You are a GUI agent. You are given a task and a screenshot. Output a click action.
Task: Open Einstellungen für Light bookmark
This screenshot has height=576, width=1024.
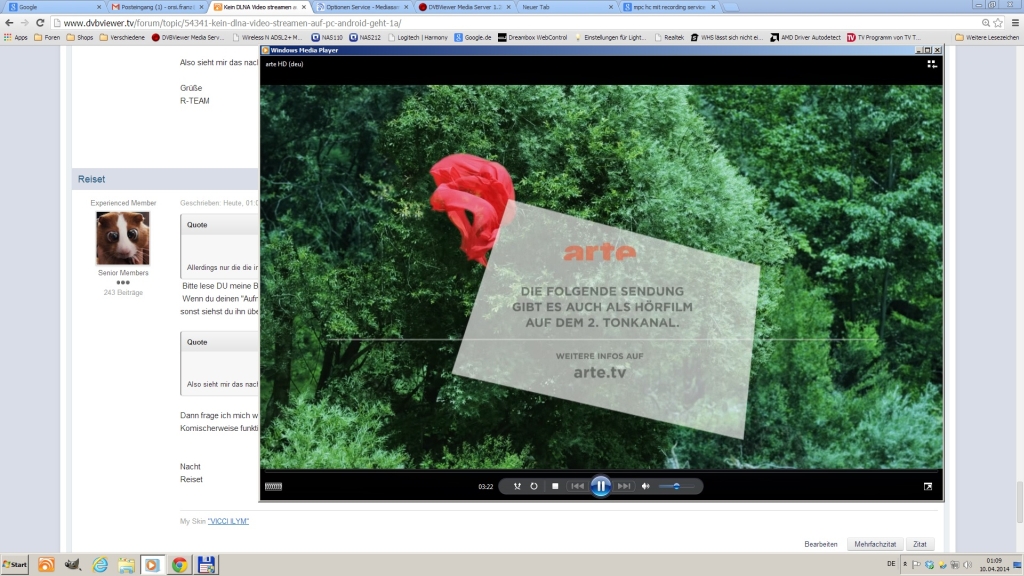(610, 37)
